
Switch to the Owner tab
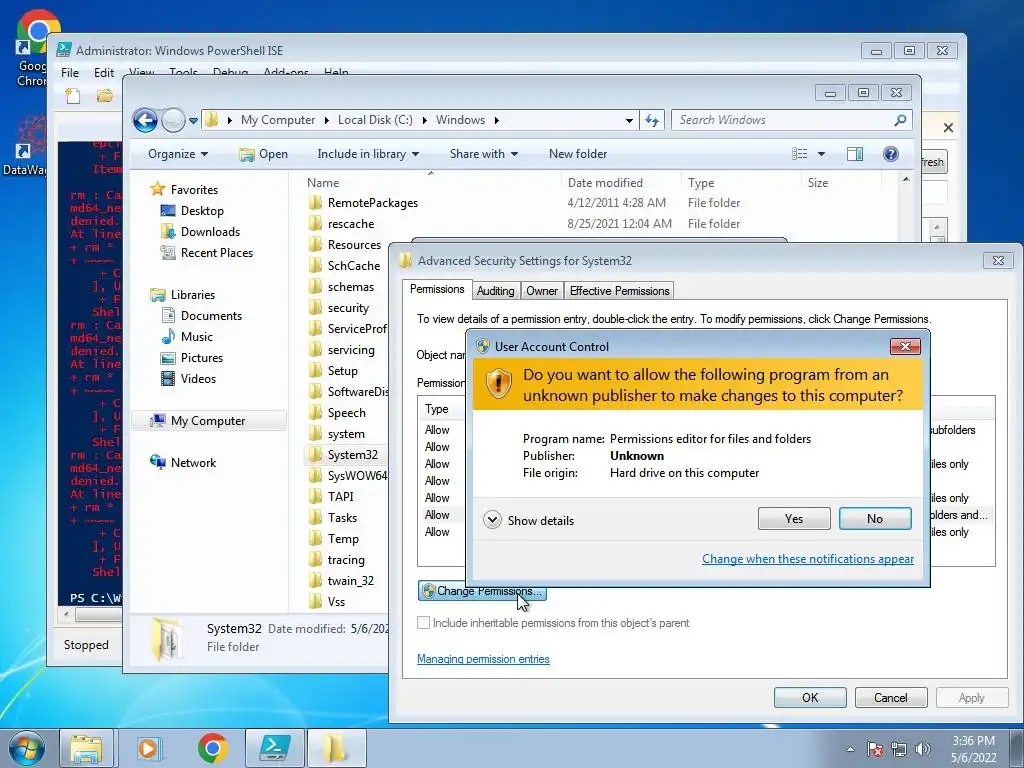pyautogui.click(x=542, y=291)
